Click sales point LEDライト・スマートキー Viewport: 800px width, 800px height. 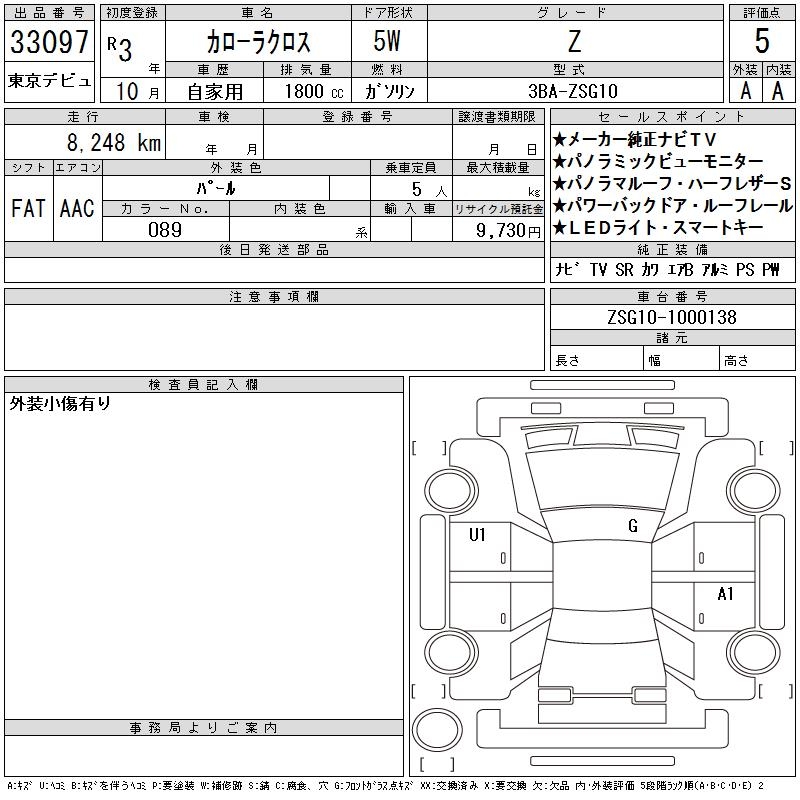click(658, 227)
